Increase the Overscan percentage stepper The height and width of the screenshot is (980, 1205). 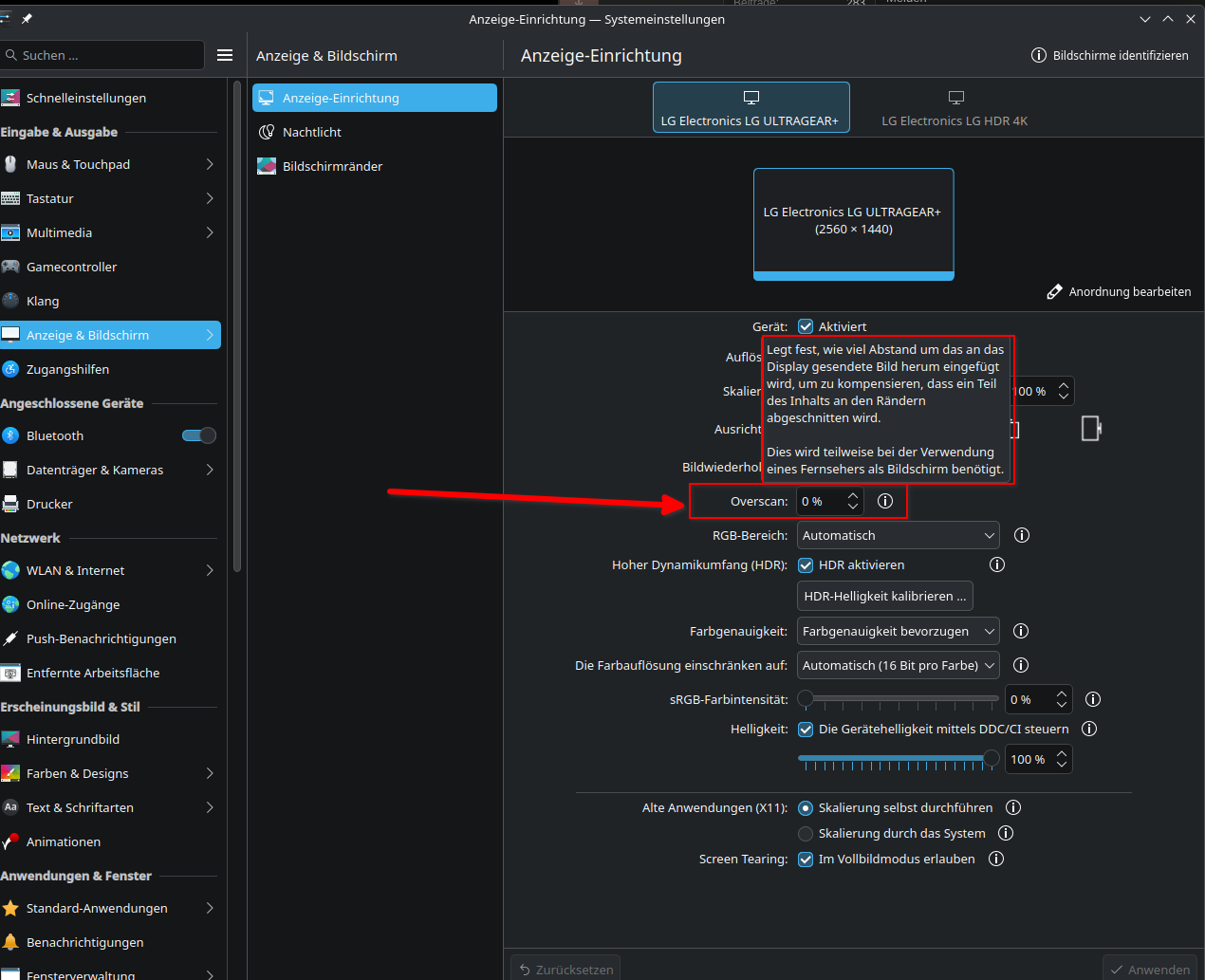click(853, 494)
